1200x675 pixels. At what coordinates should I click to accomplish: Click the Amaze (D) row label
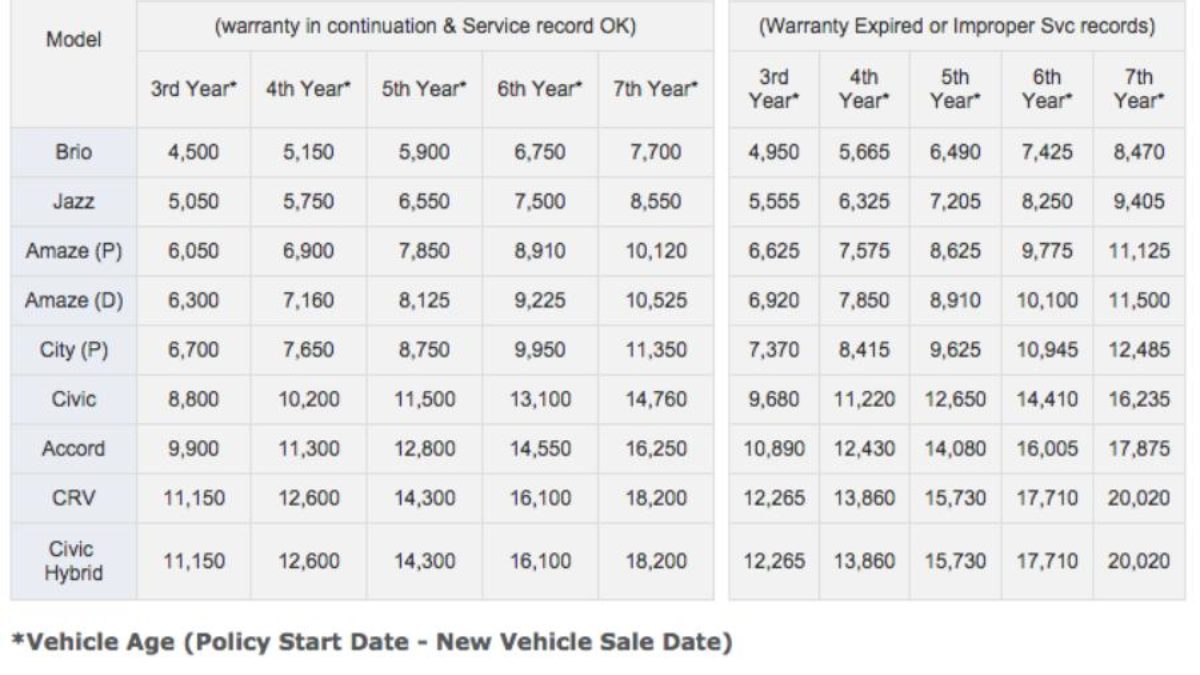point(73,301)
